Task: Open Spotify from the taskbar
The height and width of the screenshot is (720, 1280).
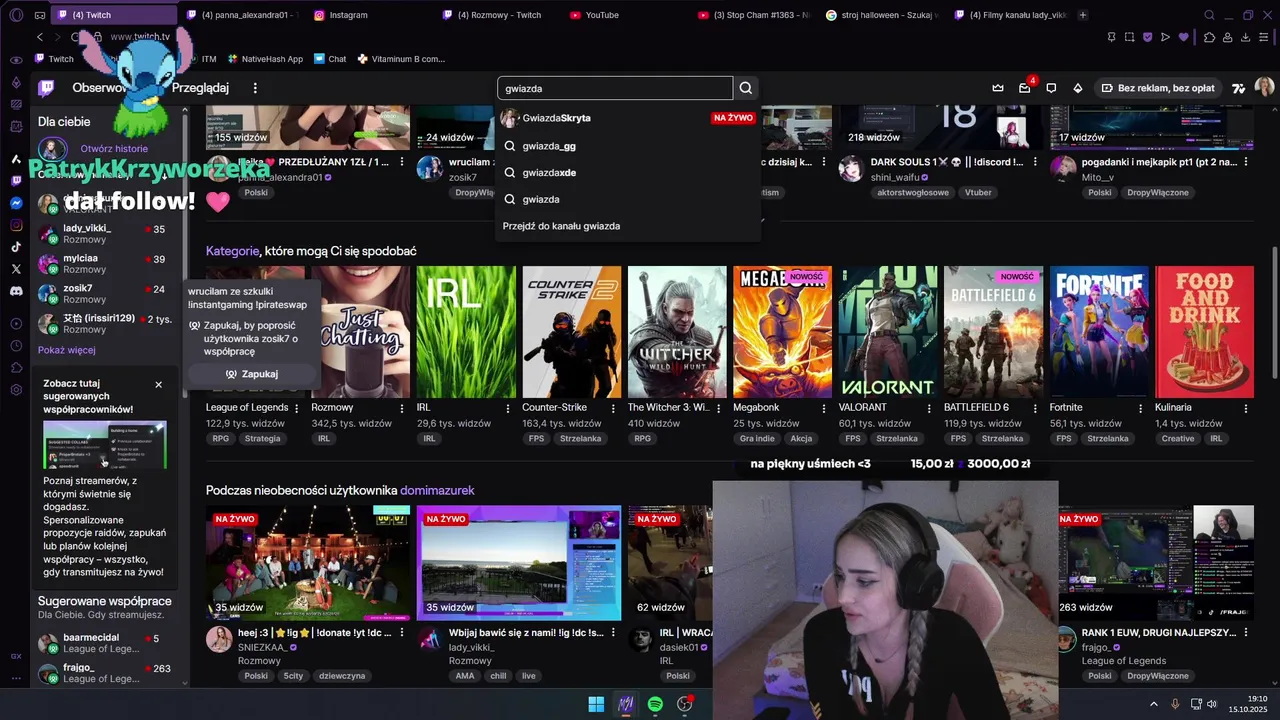Action: point(655,704)
